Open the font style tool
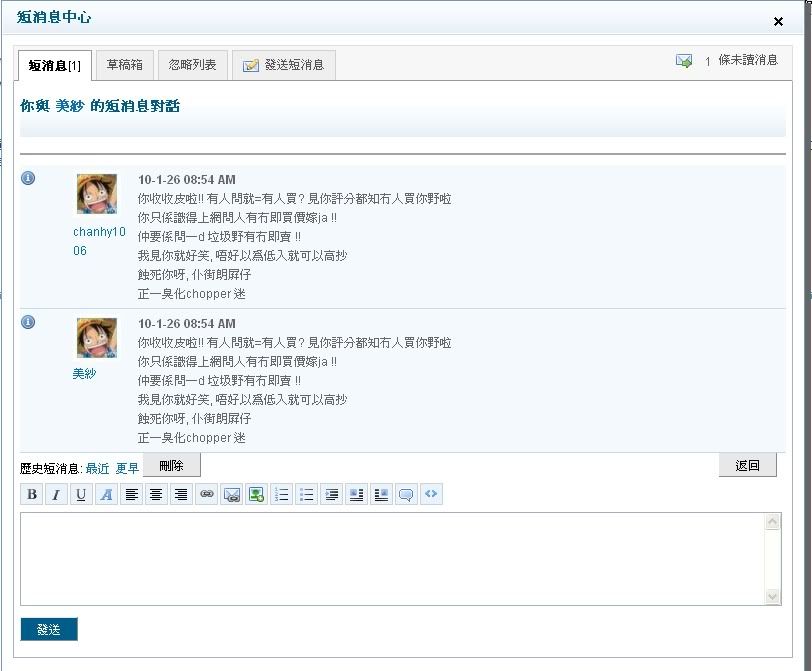This screenshot has height=671, width=812. coord(106,494)
